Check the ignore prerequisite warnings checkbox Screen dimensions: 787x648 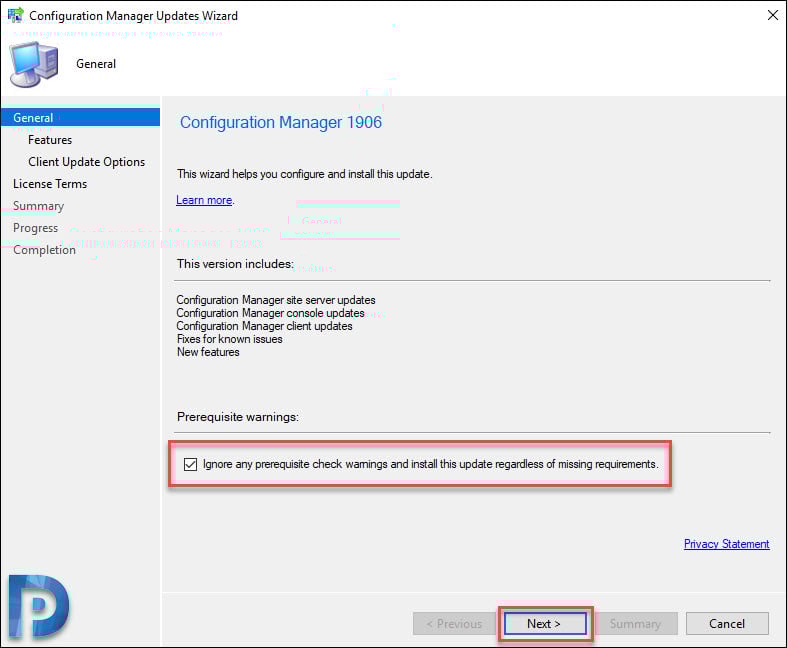[190, 464]
